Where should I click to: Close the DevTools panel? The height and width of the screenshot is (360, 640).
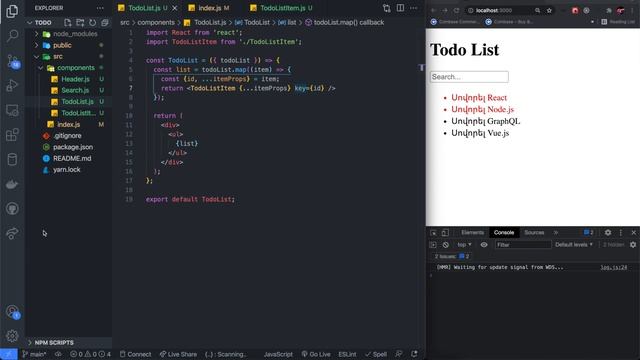tap(633, 233)
